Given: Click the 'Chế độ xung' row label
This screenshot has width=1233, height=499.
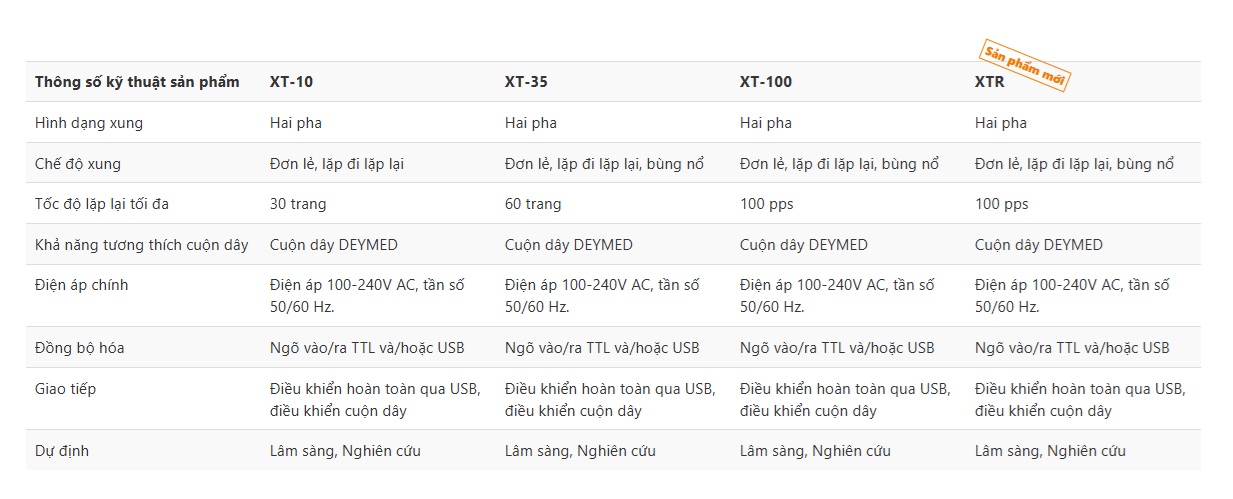Looking at the screenshot, I should click(x=78, y=164).
